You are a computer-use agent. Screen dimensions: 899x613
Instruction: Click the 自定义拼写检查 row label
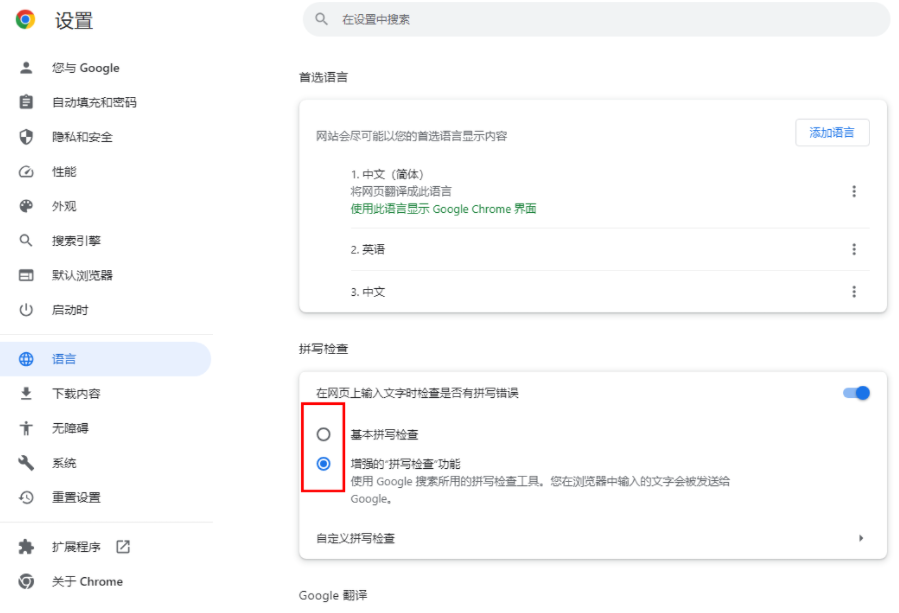tap(355, 538)
